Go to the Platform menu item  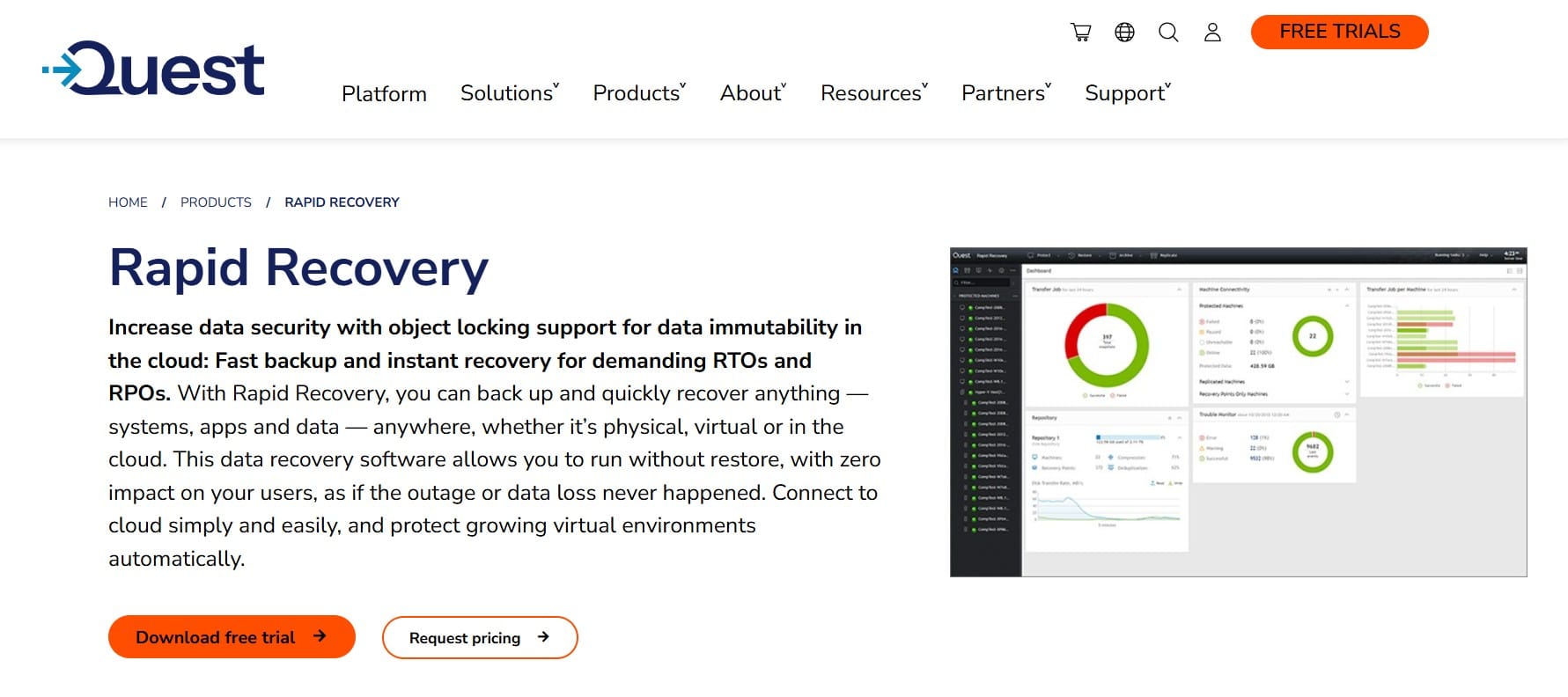click(x=384, y=94)
